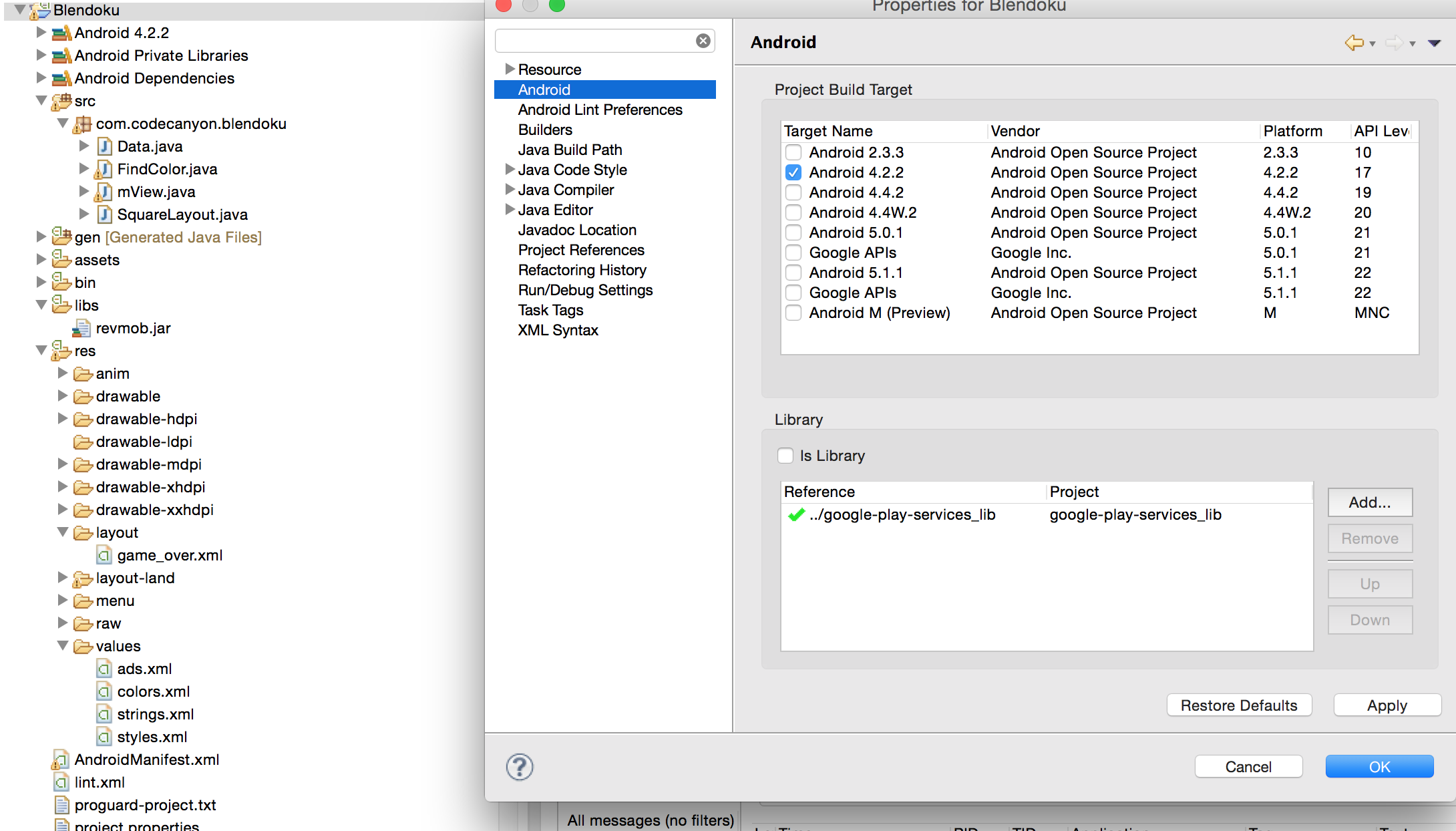Enable the Is Library checkbox
The height and width of the screenshot is (831, 1456).
click(x=785, y=456)
